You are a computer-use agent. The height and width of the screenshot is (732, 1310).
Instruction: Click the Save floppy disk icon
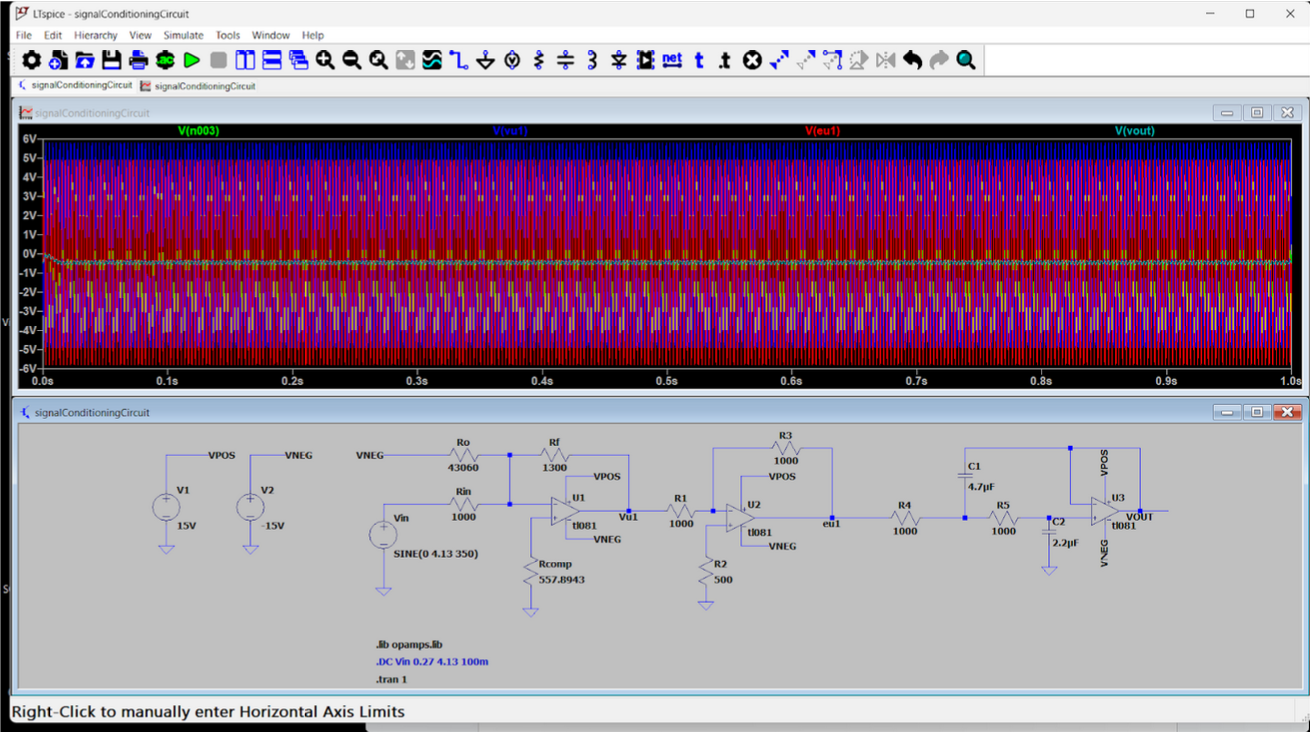click(x=111, y=61)
